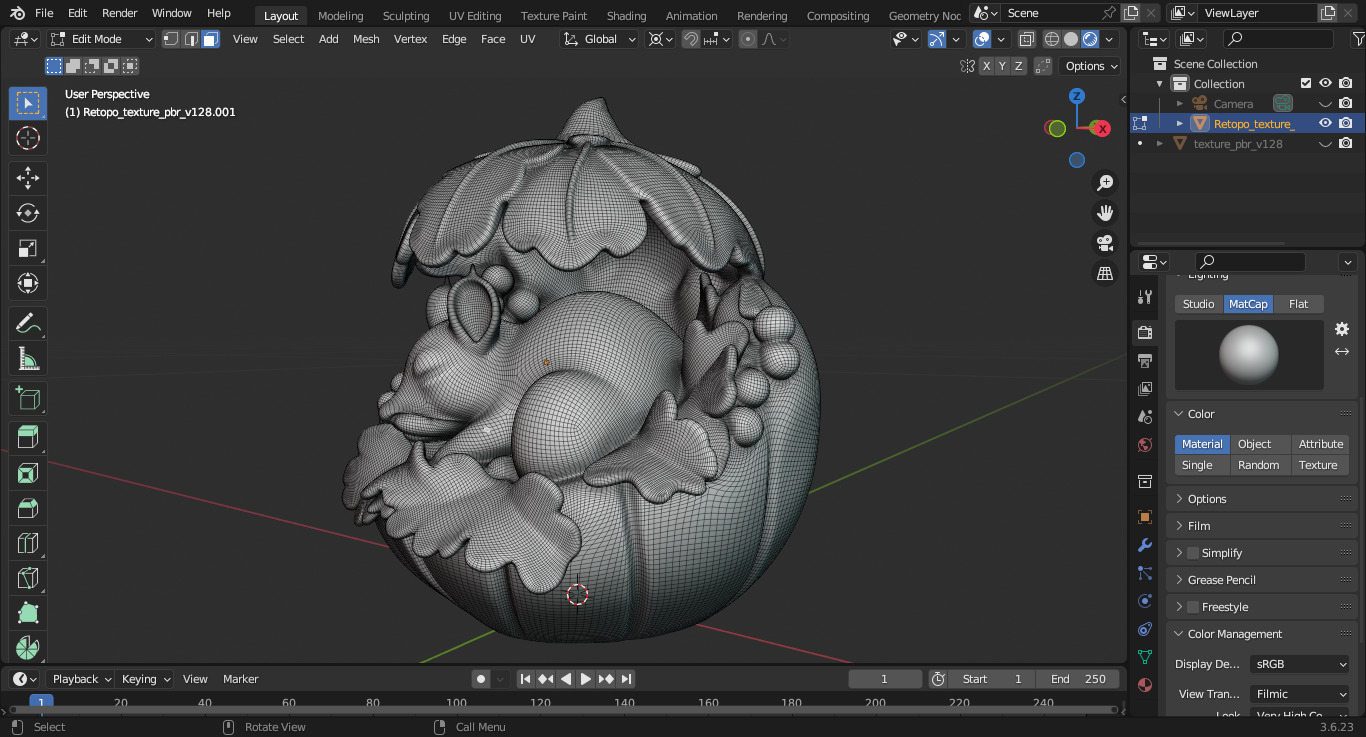
Task: Open the Playback dropdown in timeline
Action: point(82,679)
